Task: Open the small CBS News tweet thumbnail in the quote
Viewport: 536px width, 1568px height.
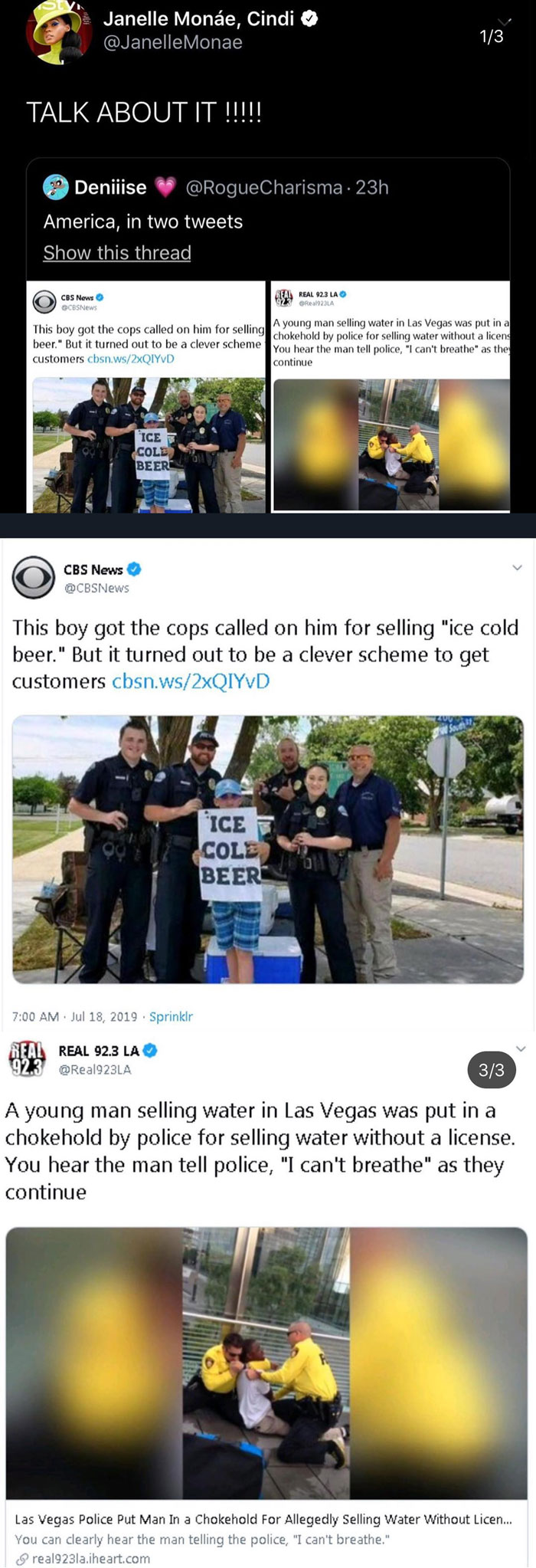Action: click(x=146, y=397)
